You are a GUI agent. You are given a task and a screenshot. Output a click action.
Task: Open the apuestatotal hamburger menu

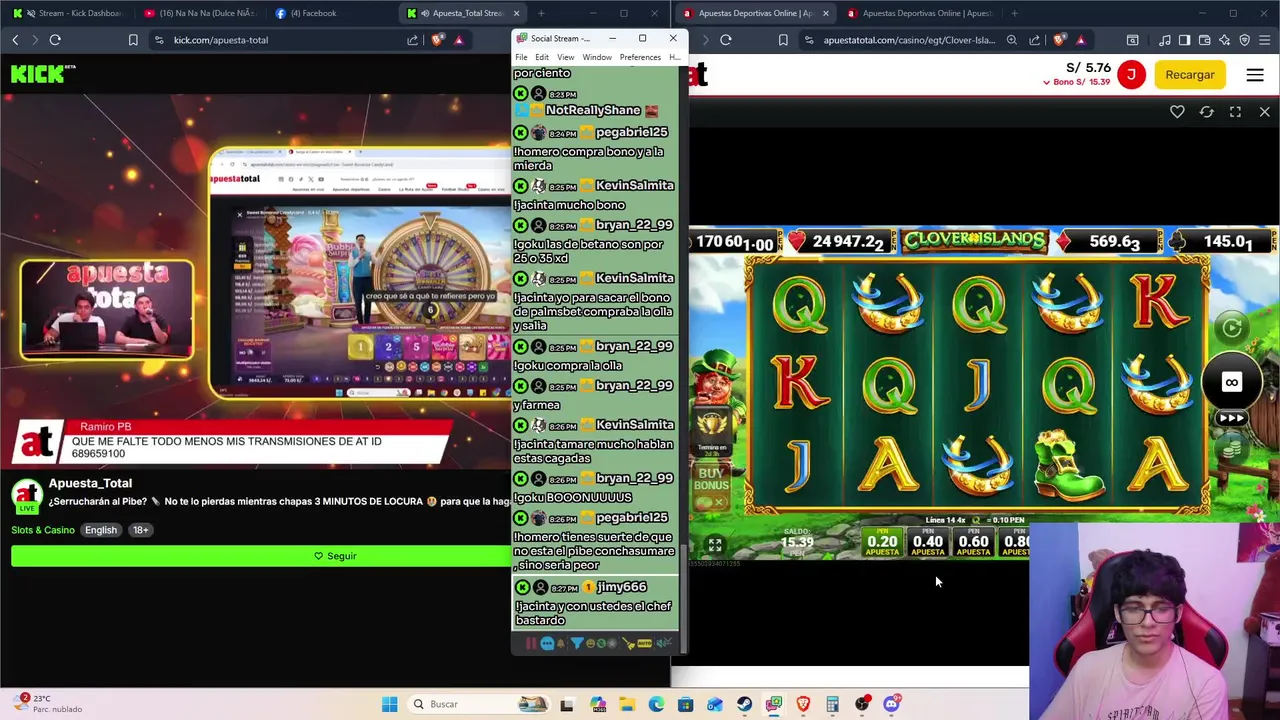tap(1255, 75)
